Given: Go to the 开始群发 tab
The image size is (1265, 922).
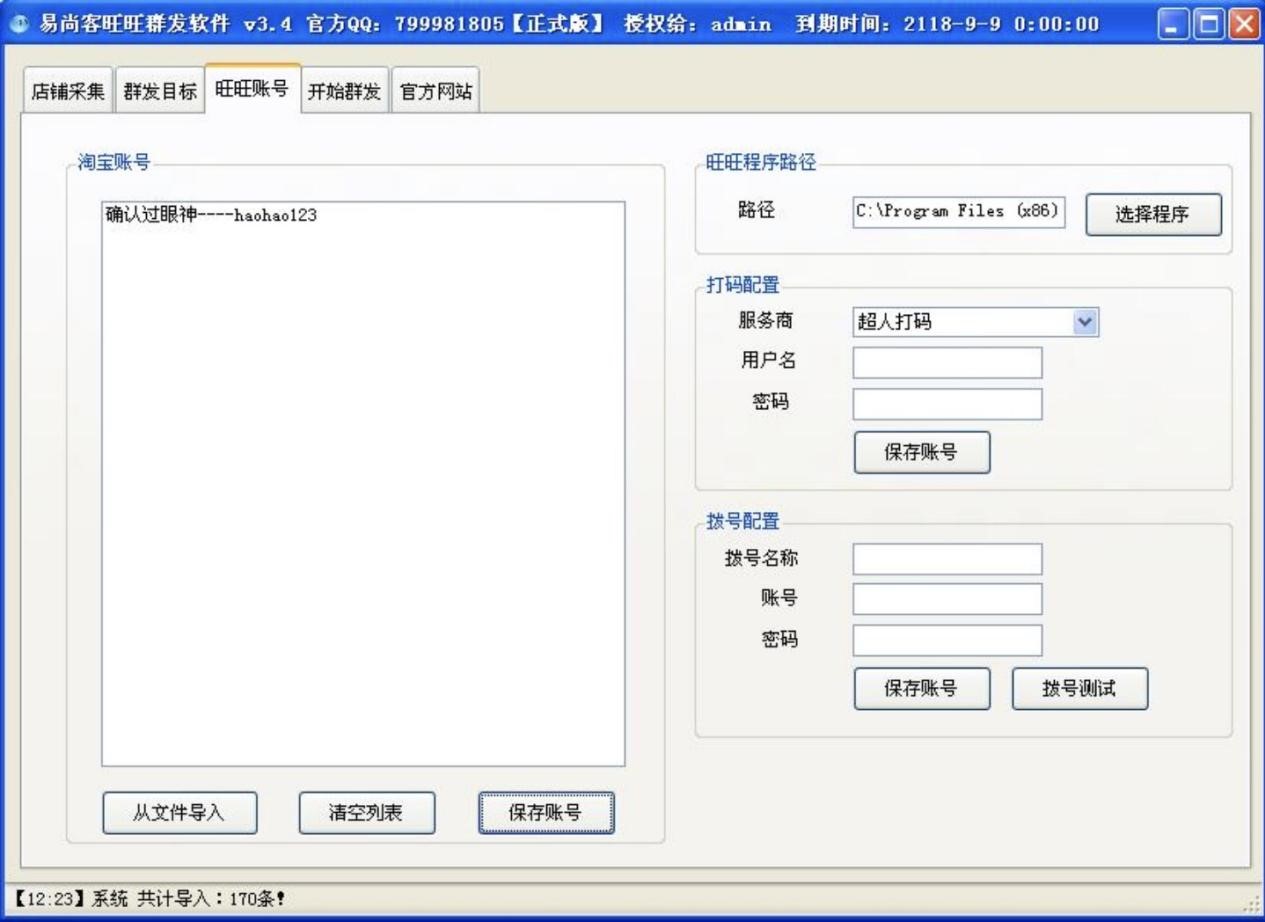Looking at the screenshot, I should pyautogui.click(x=344, y=92).
